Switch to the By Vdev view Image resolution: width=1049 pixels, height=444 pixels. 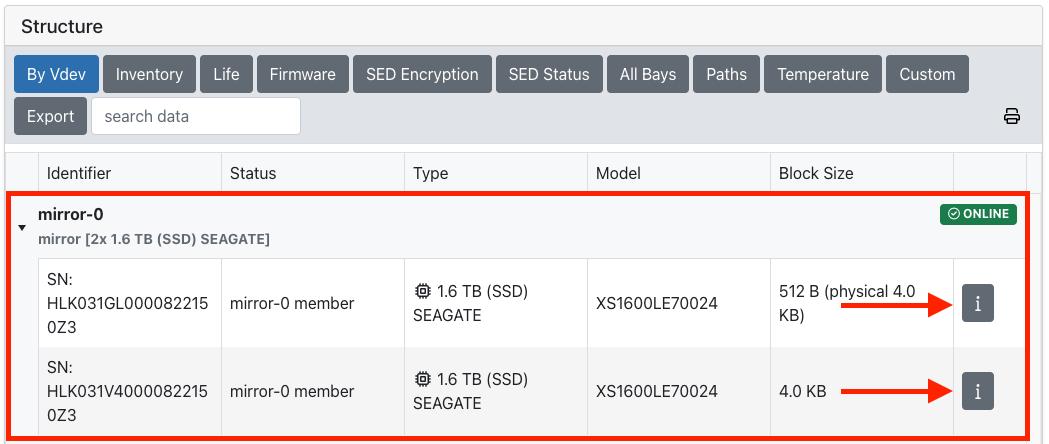[x=56, y=74]
